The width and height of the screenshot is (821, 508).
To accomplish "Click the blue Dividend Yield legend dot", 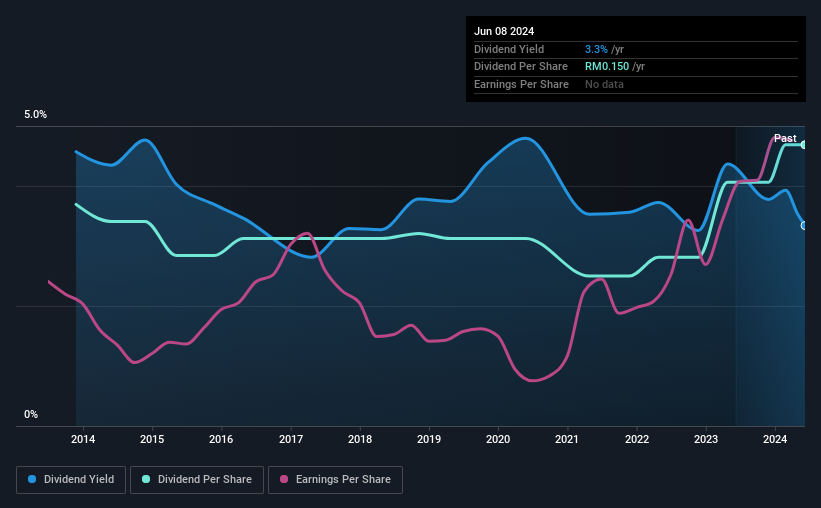I will (x=32, y=479).
